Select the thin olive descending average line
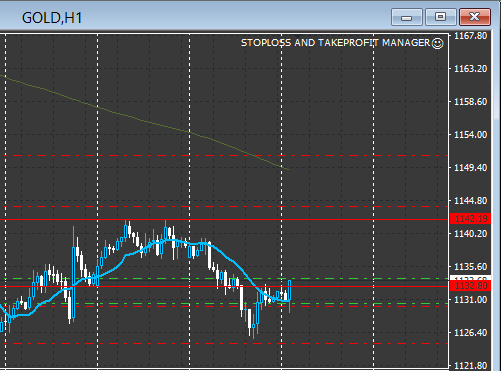This screenshot has width=501, height=371. [143, 121]
